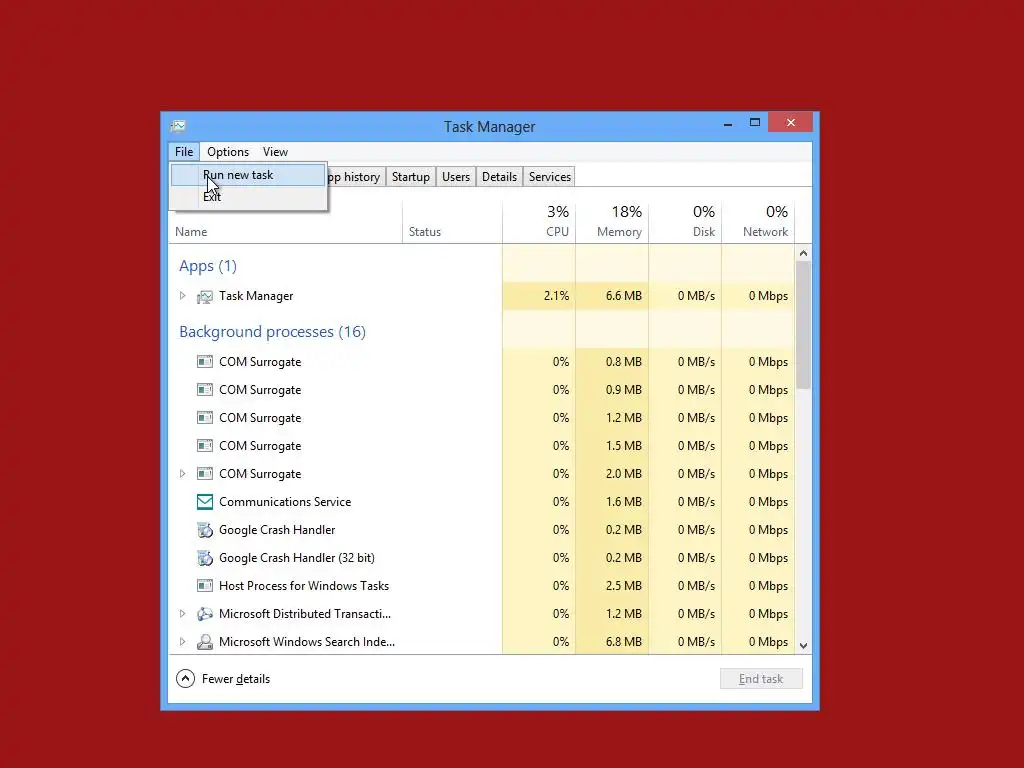
Task: Click the 1.6 MB memory value
Action: point(624,502)
